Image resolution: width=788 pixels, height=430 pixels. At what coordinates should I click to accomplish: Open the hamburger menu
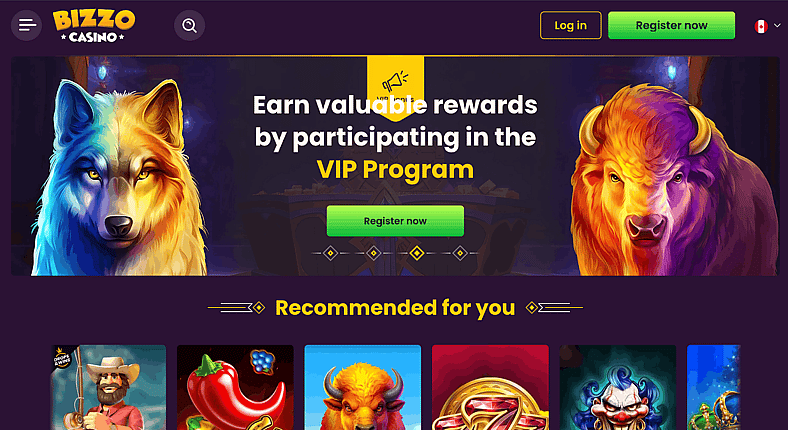click(x=27, y=25)
